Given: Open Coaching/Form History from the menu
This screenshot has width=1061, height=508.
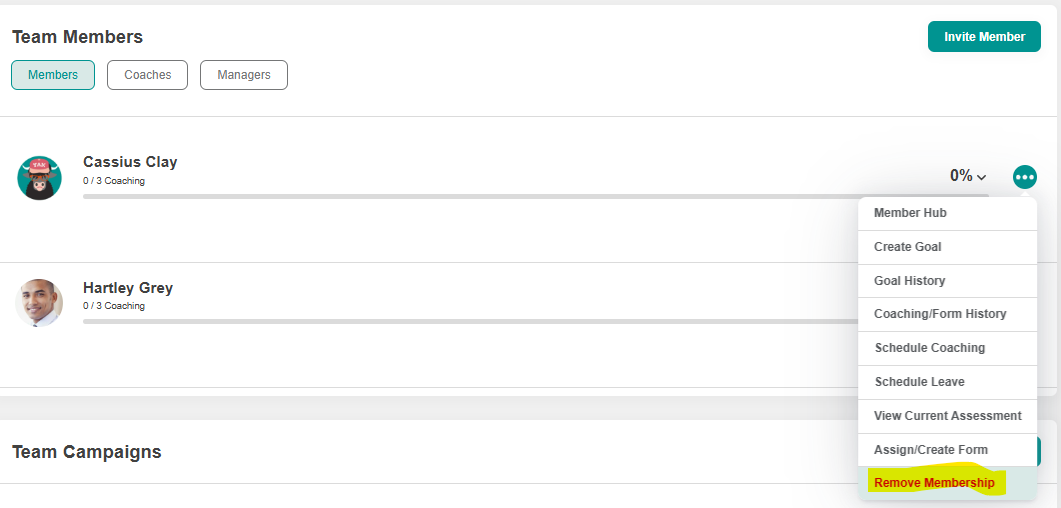Looking at the screenshot, I should [x=940, y=314].
